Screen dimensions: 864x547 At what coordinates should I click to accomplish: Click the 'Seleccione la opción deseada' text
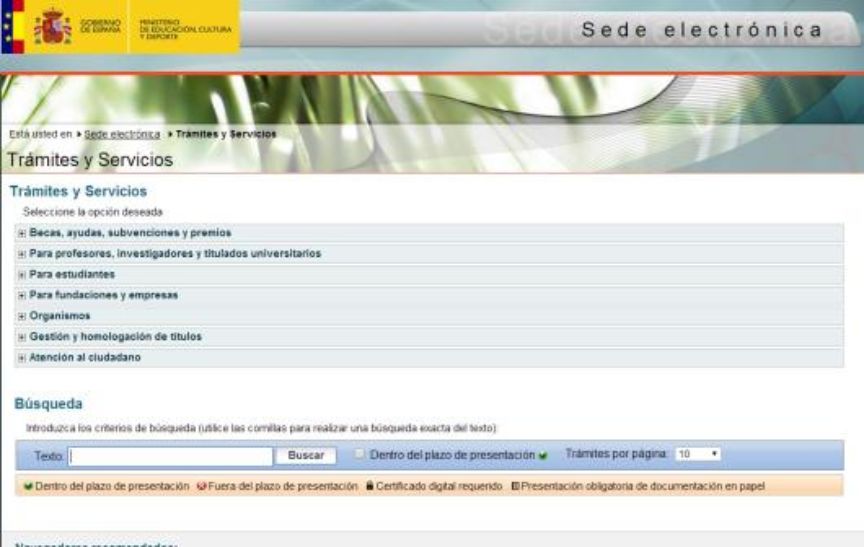93,212
